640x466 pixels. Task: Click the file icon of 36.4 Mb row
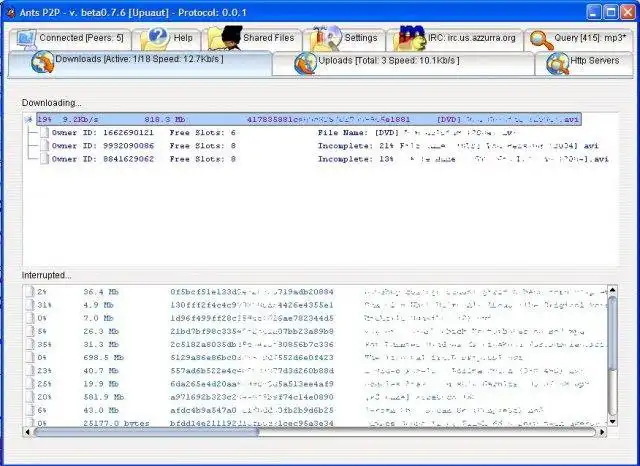click(x=30, y=292)
